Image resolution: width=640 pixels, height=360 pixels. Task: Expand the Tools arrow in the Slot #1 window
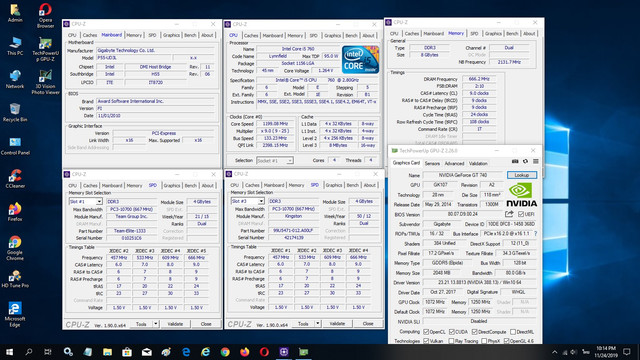coord(156,324)
